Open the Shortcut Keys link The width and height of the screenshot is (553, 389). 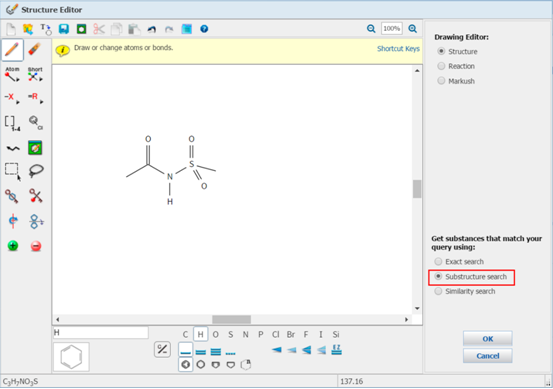pos(399,49)
